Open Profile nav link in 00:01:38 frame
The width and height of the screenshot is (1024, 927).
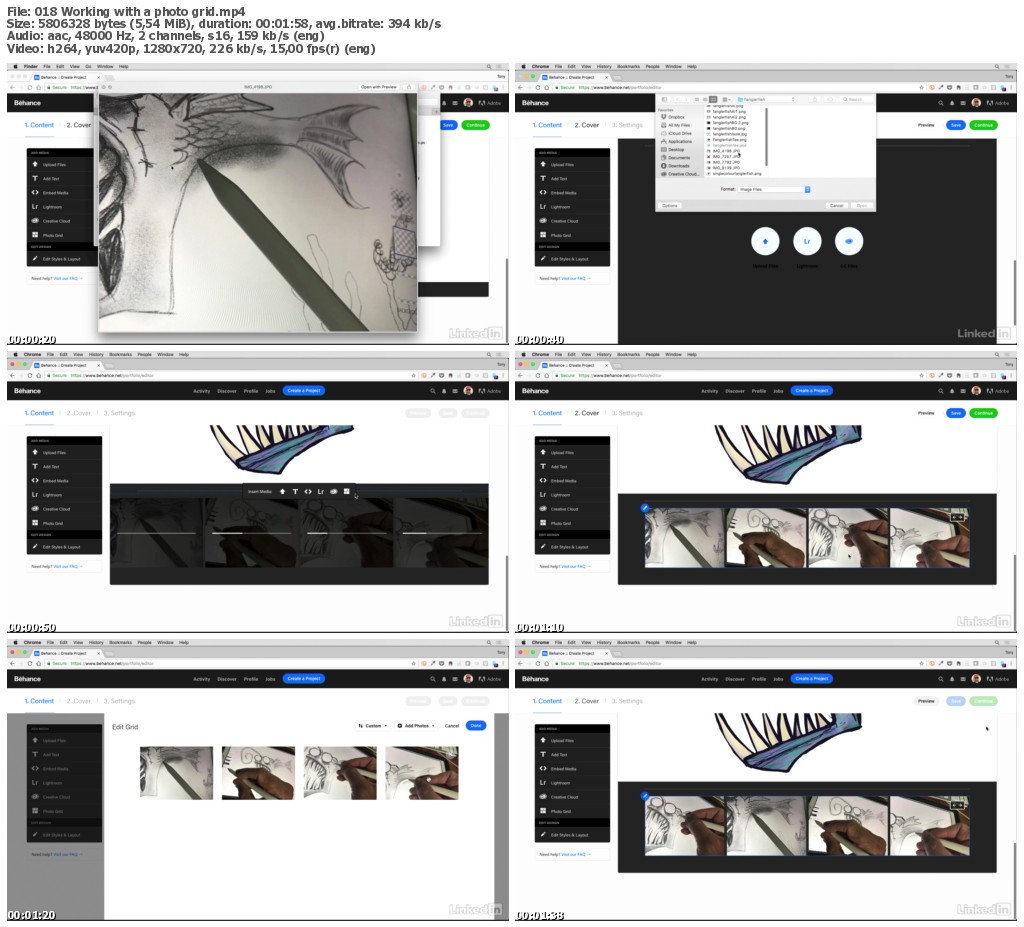759,679
